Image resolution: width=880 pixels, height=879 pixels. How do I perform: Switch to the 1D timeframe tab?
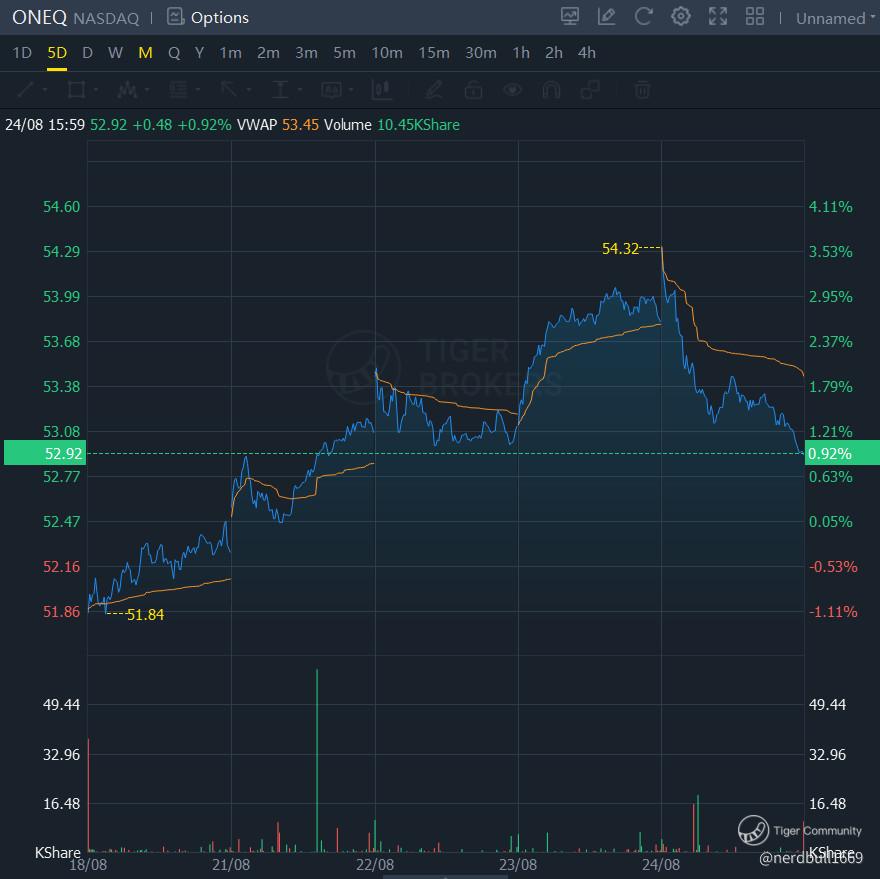click(22, 53)
